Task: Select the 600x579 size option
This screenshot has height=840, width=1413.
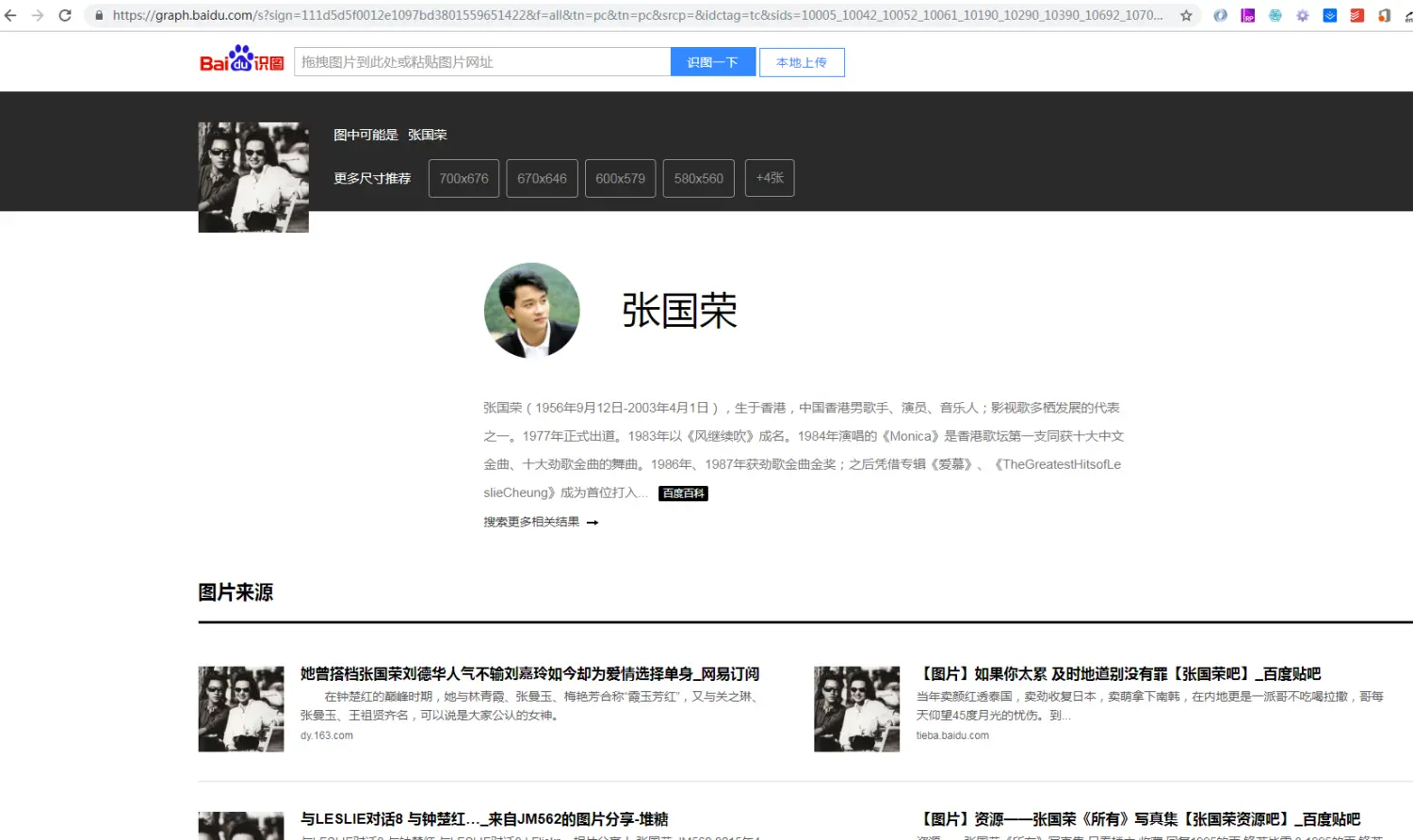Action: tap(620, 178)
